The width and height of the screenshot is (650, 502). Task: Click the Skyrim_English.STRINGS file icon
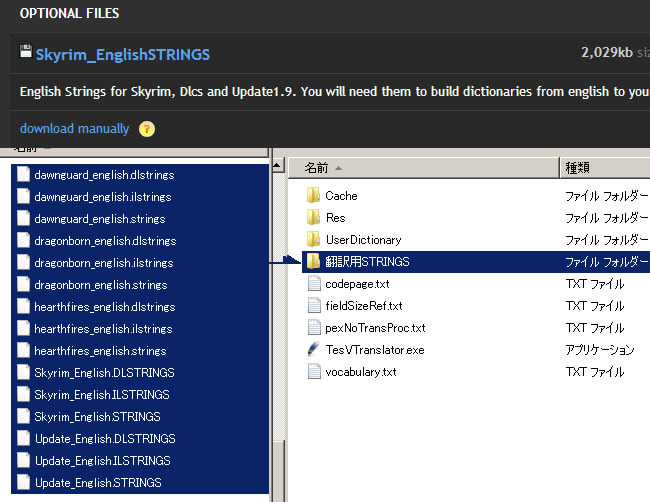point(24,416)
